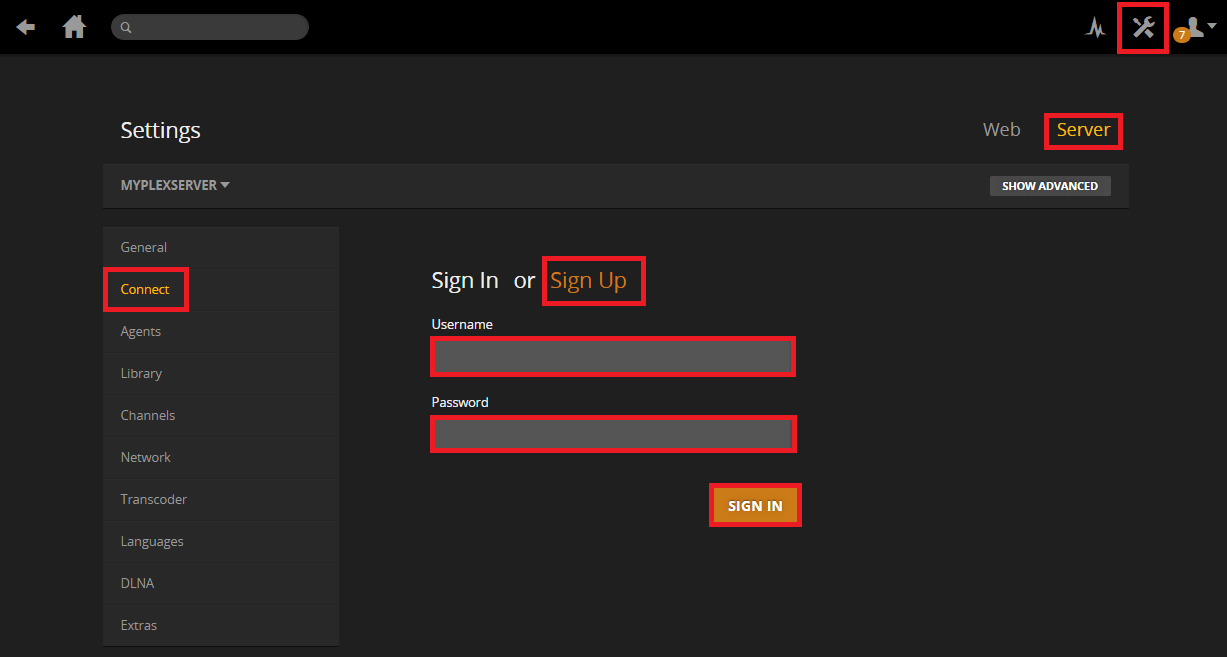Open the settings wrench icon
Viewport: 1227px width, 657px height.
pos(1143,27)
